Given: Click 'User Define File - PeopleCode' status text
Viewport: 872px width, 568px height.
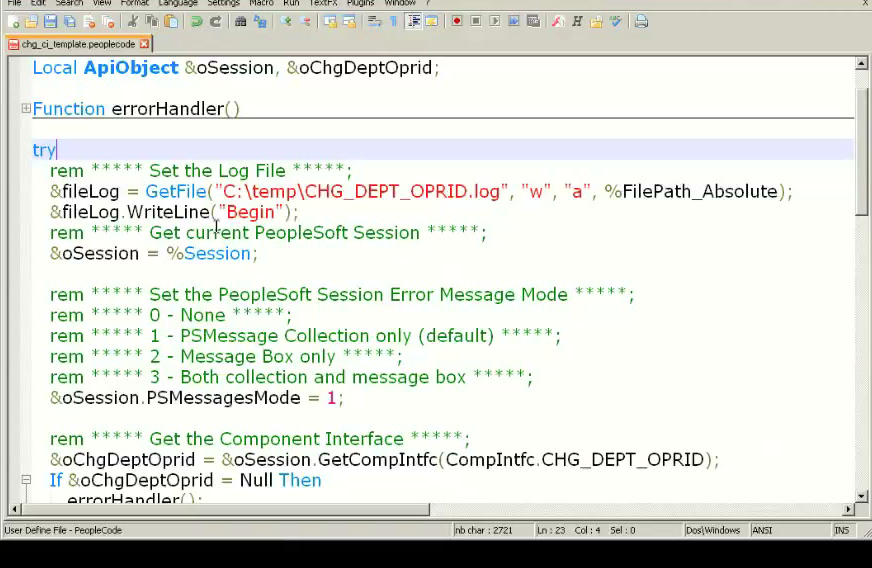Looking at the screenshot, I should click(x=63, y=530).
